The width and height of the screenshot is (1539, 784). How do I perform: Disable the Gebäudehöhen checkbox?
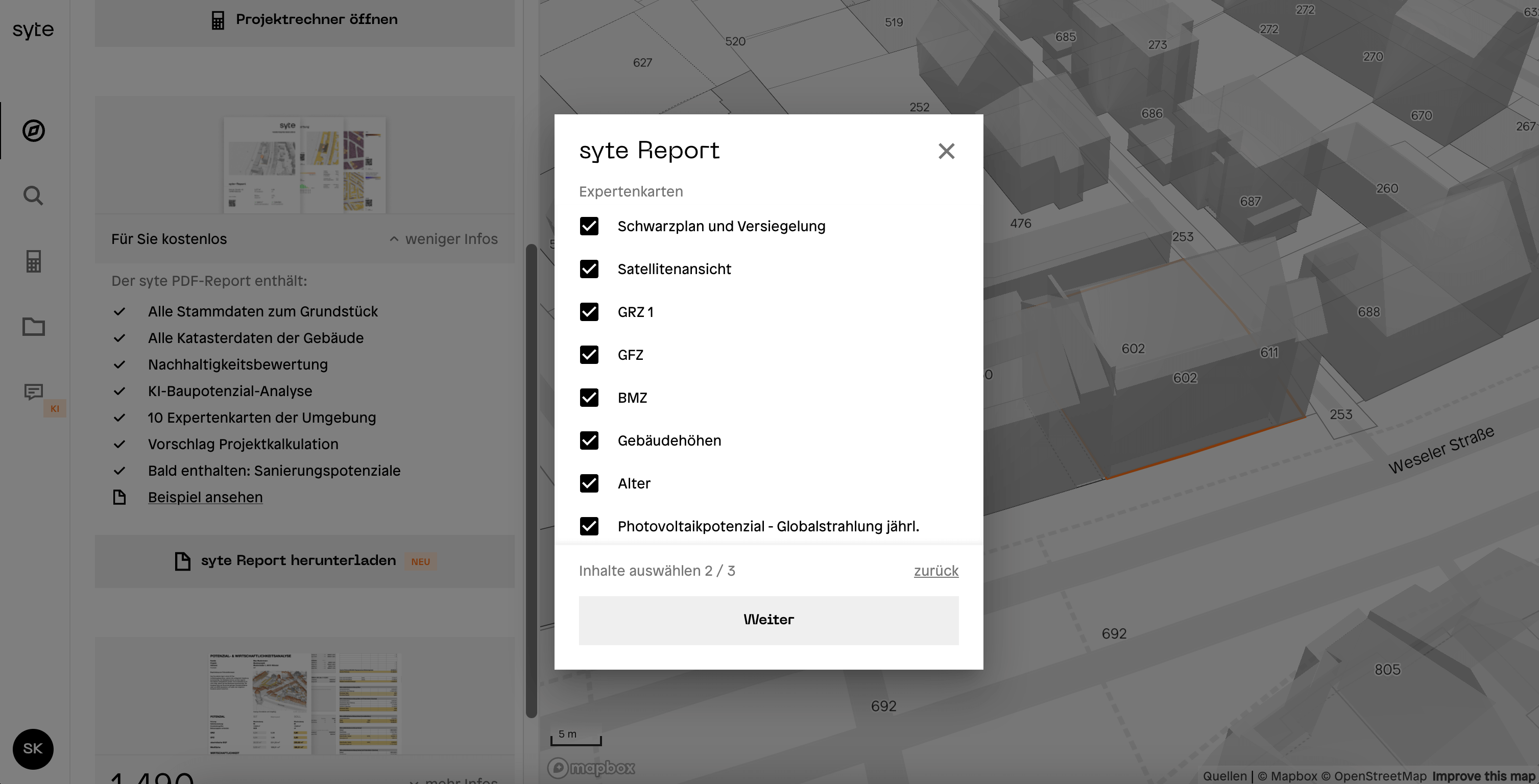[x=589, y=440]
